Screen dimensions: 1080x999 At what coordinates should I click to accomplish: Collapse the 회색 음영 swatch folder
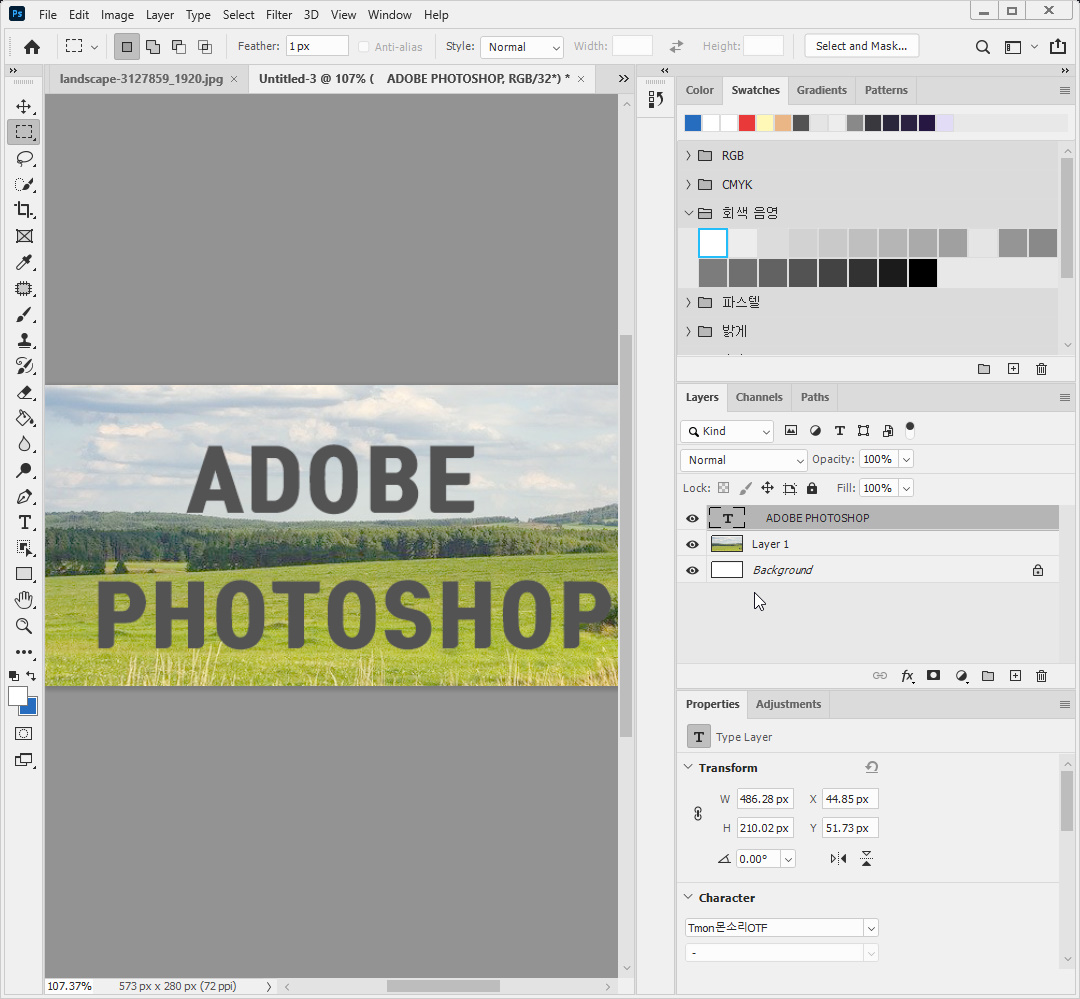pyautogui.click(x=688, y=213)
